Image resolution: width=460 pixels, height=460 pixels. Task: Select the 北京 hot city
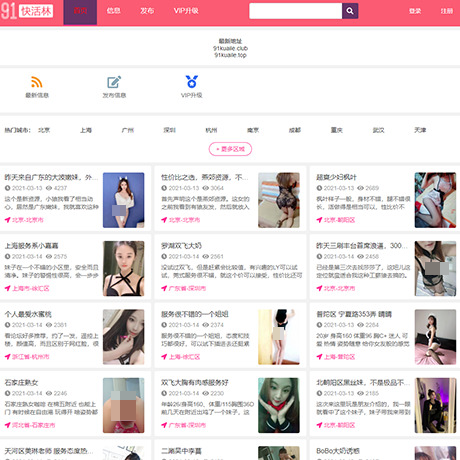coord(44,130)
